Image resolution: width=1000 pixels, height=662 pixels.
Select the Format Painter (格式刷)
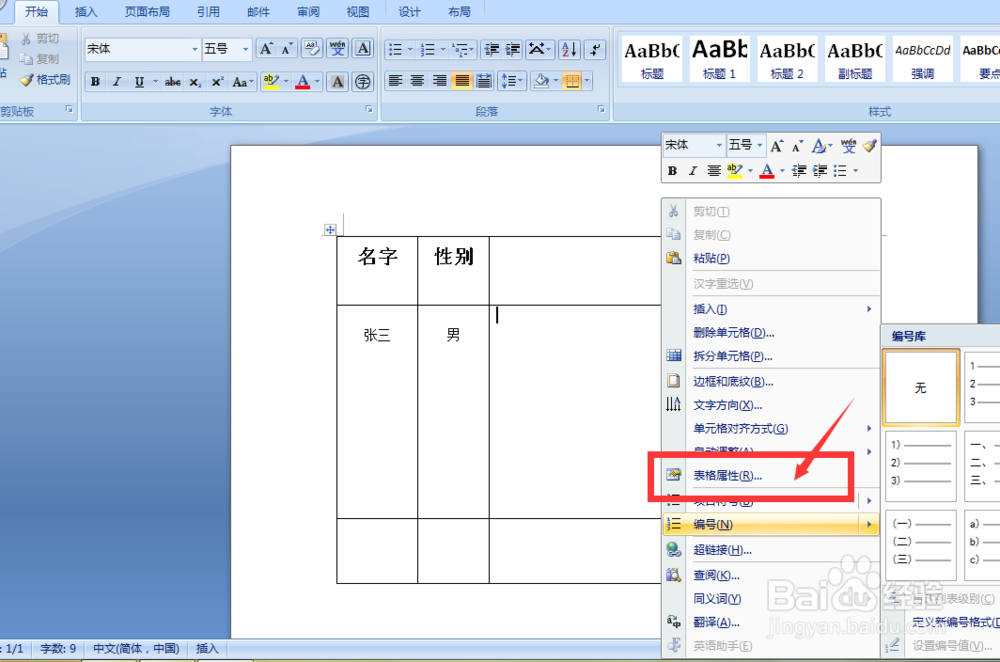(x=45, y=80)
